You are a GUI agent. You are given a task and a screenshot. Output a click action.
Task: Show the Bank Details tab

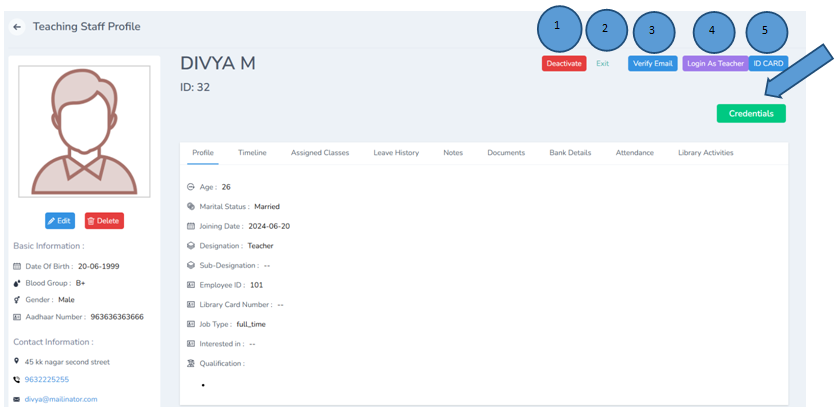click(570, 153)
